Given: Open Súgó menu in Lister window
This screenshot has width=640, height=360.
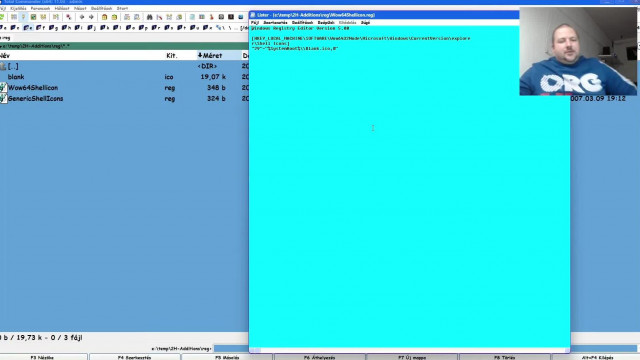Looking at the screenshot, I should coord(365,23).
